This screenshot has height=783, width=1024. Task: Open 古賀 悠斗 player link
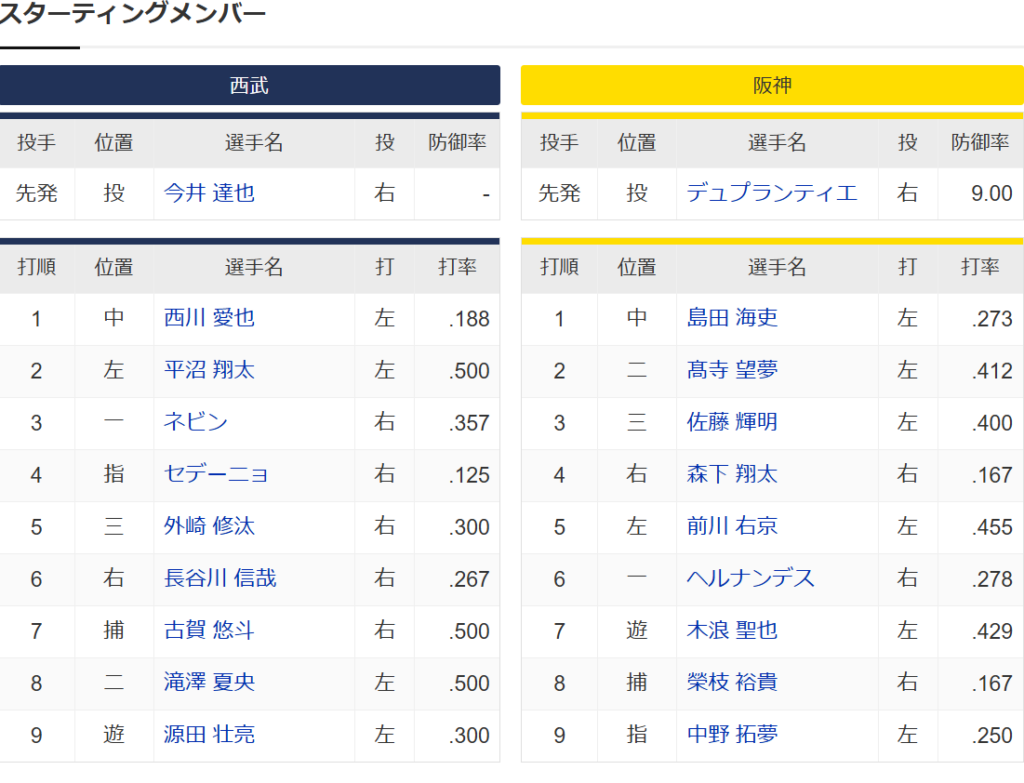pyautogui.click(x=209, y=631)
